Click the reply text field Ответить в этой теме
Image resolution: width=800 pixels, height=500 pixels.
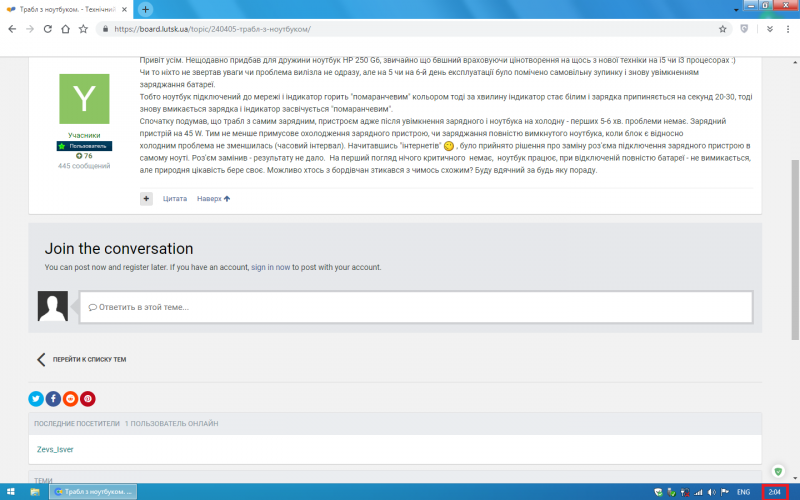pyautogui.click(x=414, y=307)
